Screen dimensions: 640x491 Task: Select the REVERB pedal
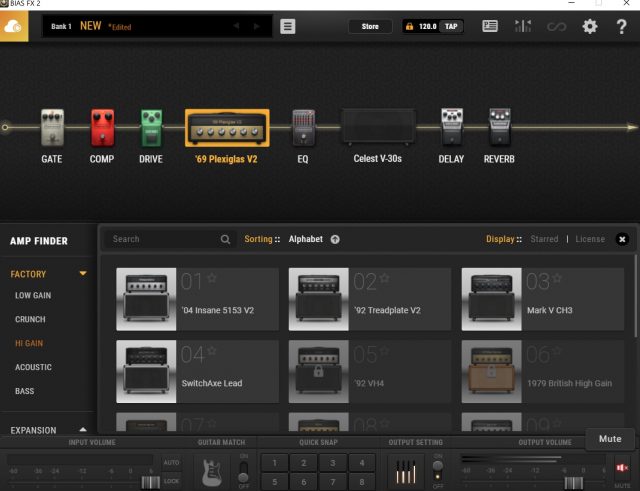(x=500, y=126)
